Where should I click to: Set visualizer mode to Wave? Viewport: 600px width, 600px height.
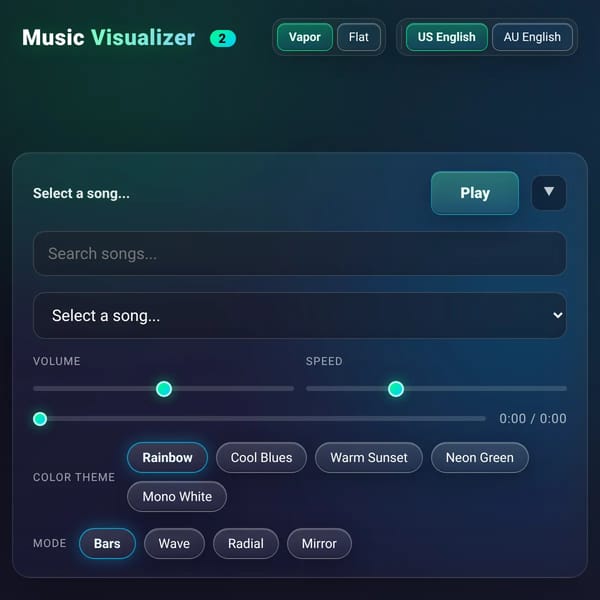[x=174, y=544]
